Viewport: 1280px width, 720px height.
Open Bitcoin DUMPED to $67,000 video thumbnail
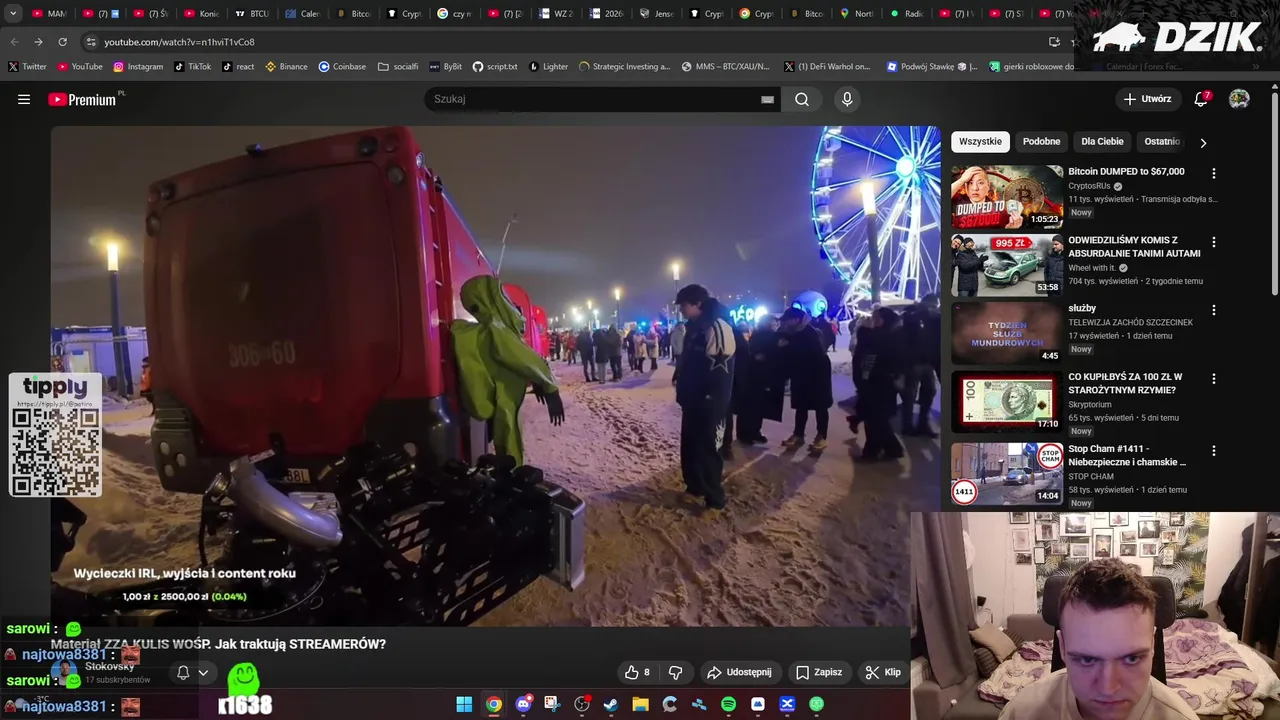pos(1007,197)
